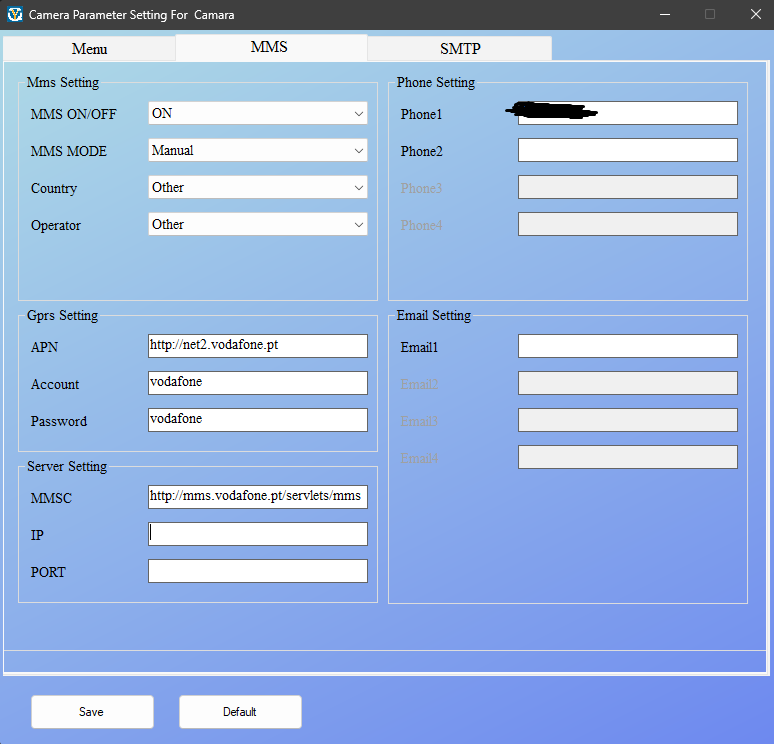Switch to the Menu tab
This screenshot has width=774, height=744.
coord(89,49)
